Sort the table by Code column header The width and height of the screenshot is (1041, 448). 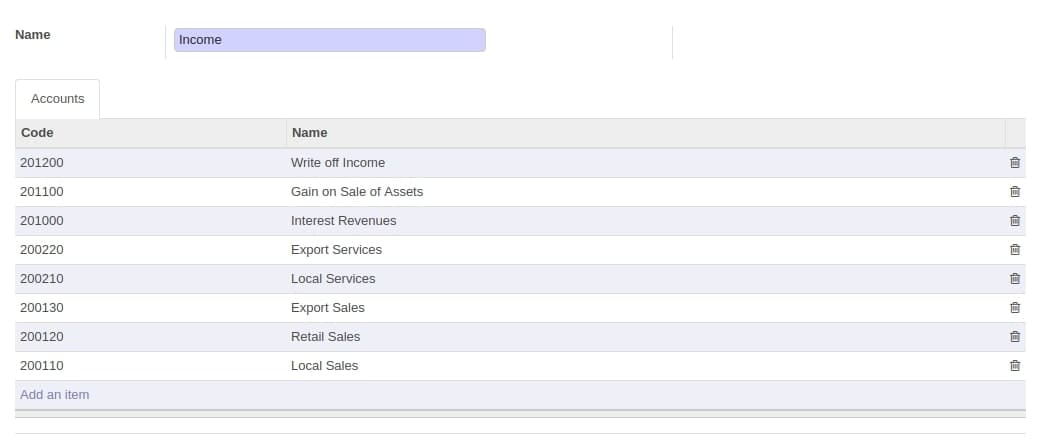37,133
